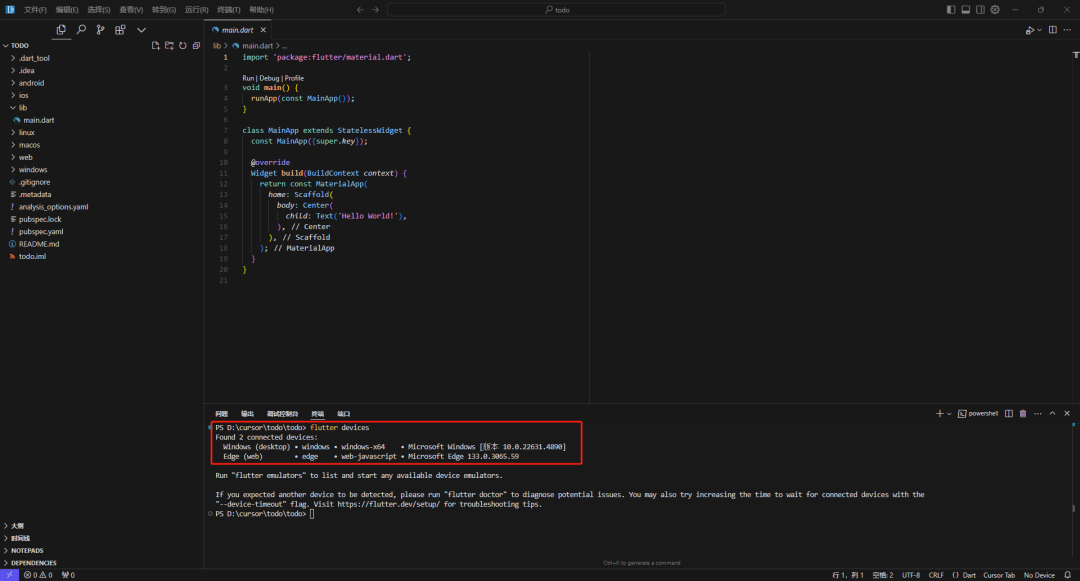Split the editor to the right
1080x581 pixels.
coord(1052,30)
